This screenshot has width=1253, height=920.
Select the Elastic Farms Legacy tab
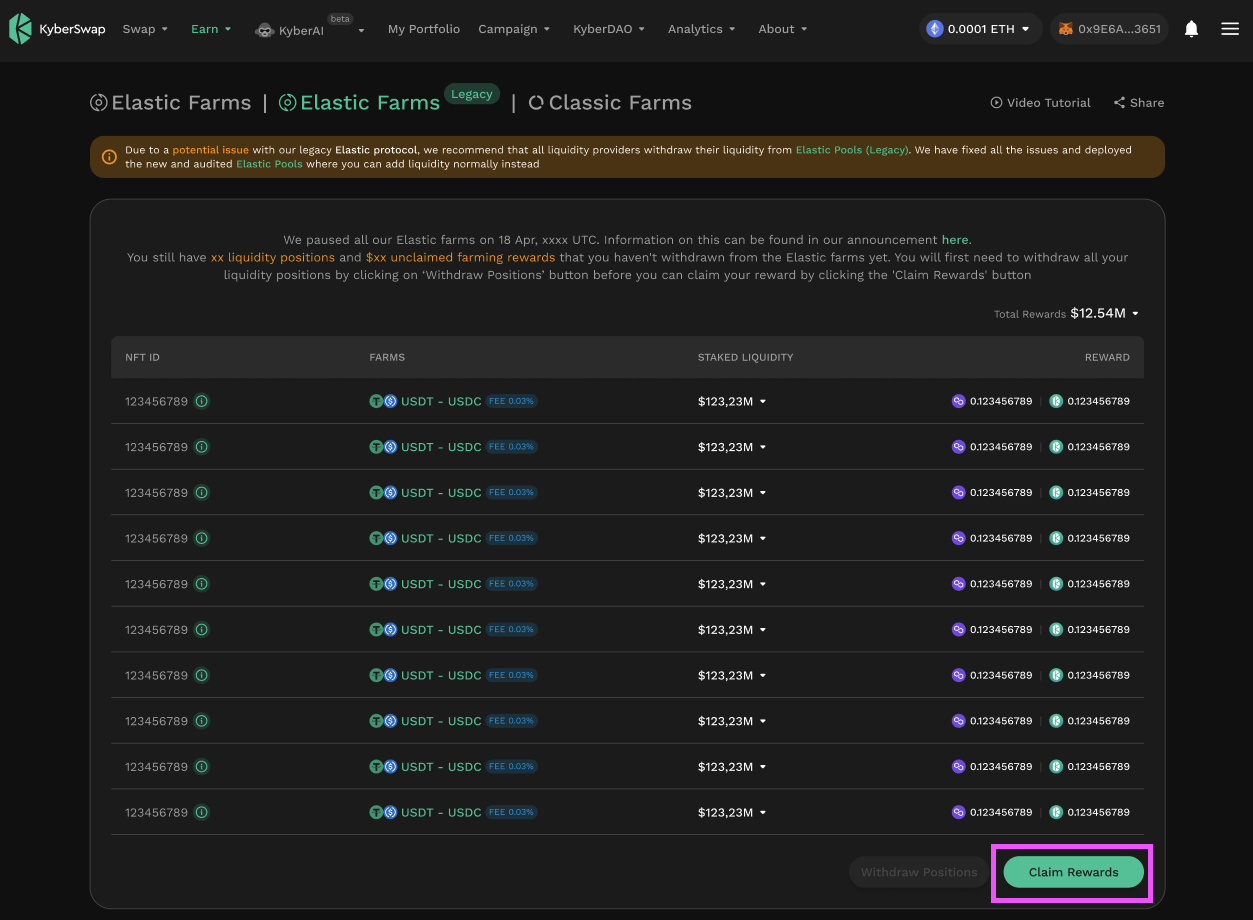388,102
